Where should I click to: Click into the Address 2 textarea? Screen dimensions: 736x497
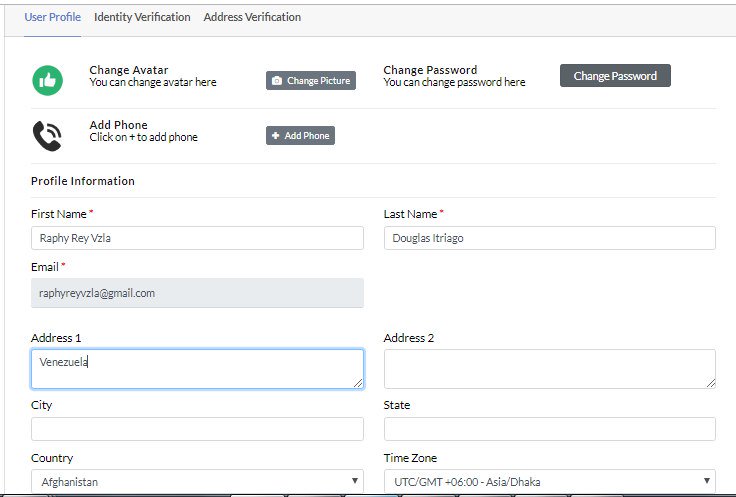pos(550,369)
